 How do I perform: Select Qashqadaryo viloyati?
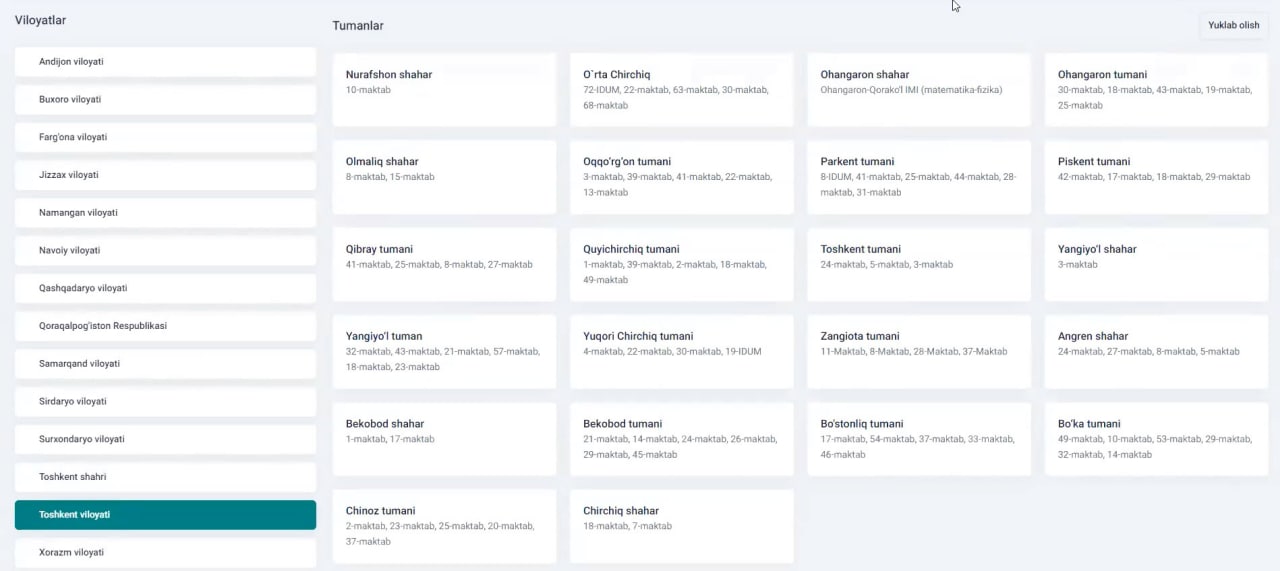165,288
